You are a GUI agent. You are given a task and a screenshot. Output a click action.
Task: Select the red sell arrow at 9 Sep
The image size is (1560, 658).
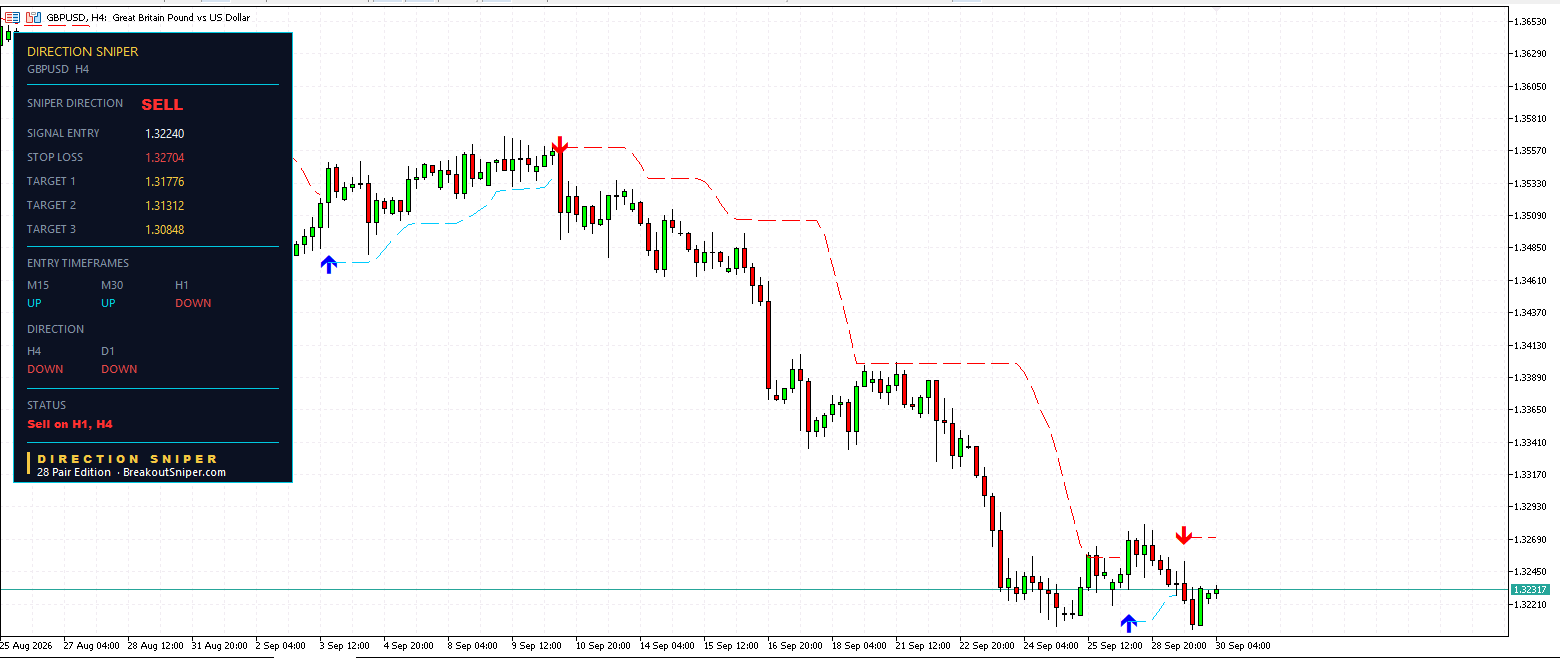pyautogui.click(x=560, y=146)
